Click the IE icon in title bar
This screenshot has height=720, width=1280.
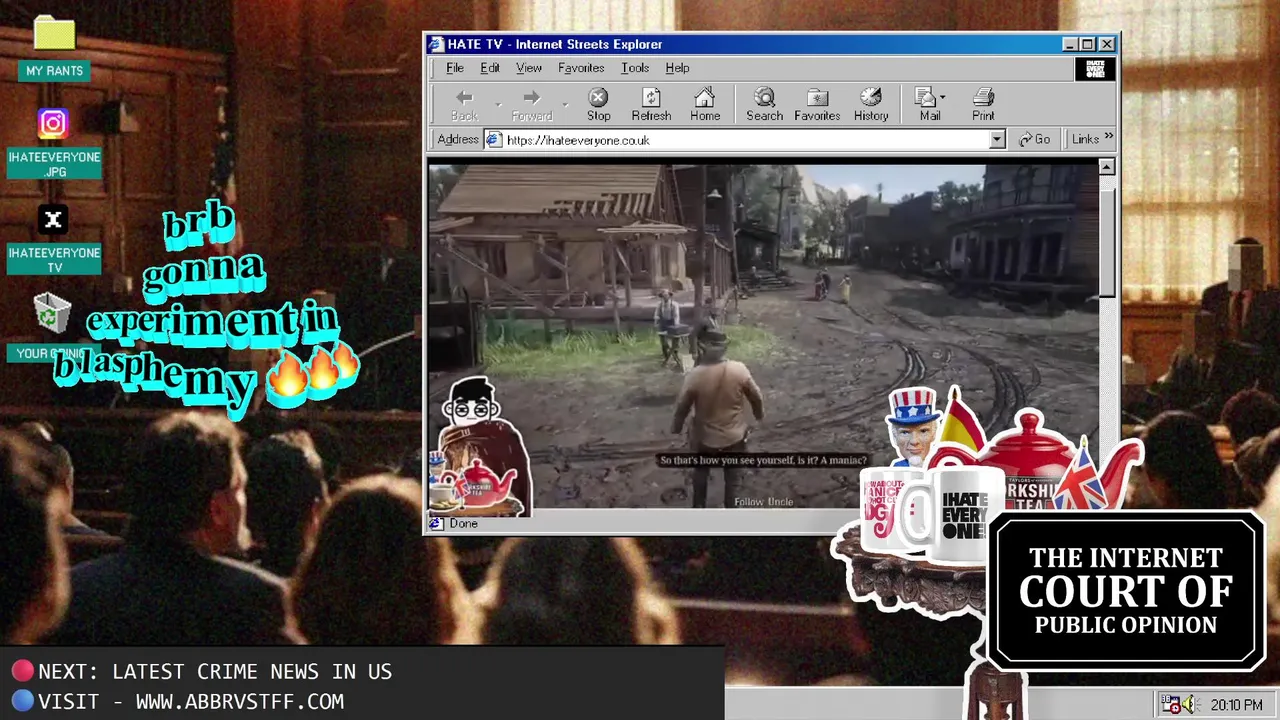pos(435,44)
